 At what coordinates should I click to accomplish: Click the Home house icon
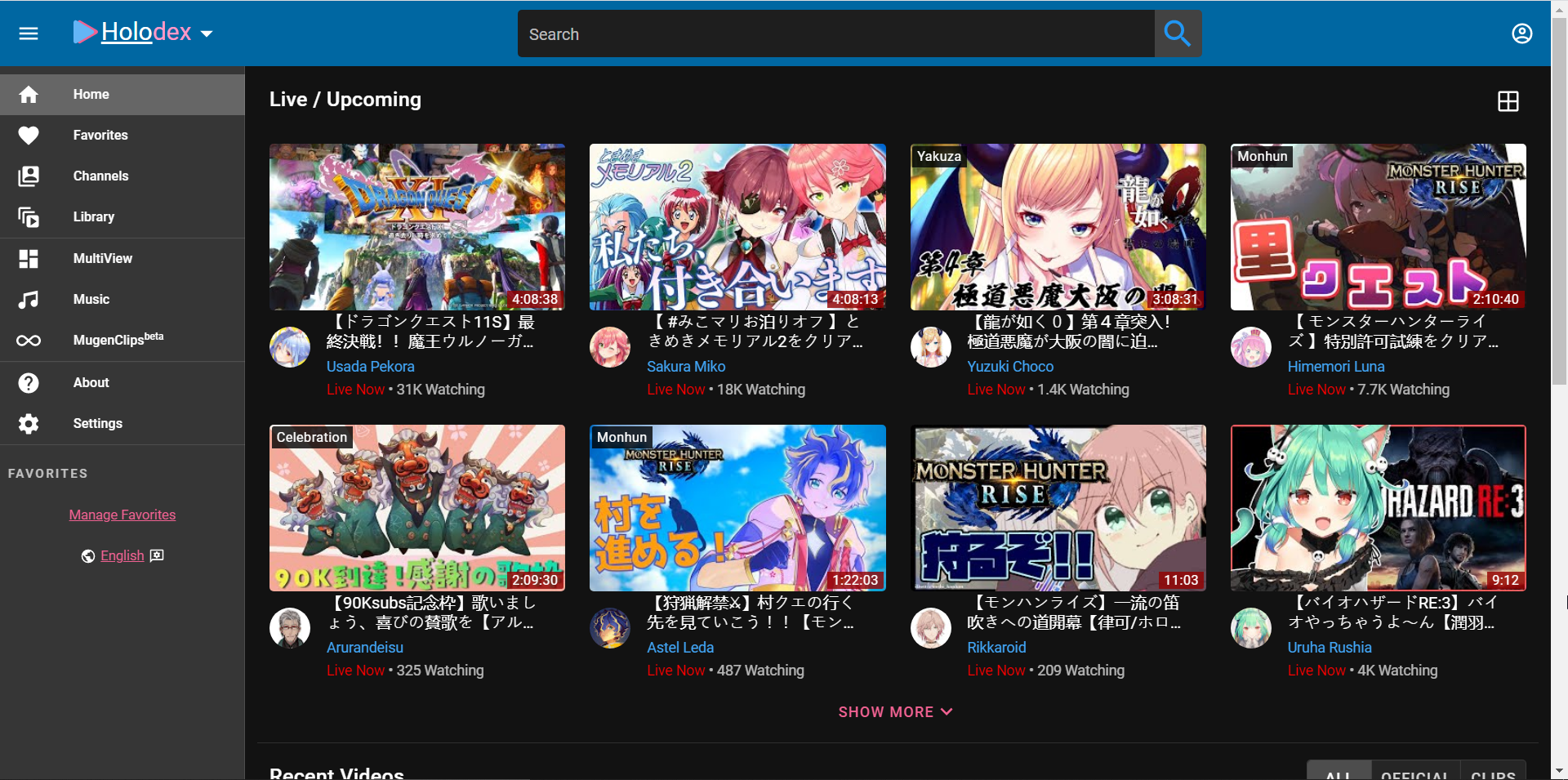29,95
